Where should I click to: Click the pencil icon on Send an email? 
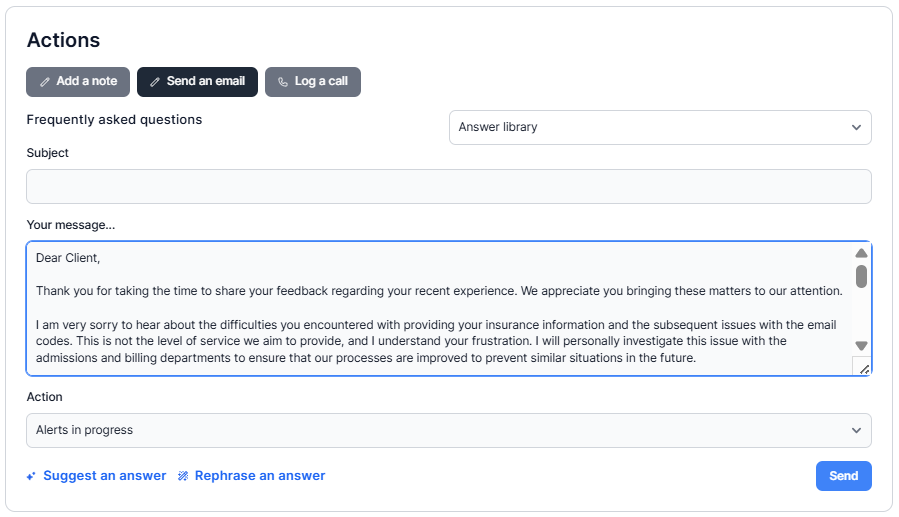[155, 82]
